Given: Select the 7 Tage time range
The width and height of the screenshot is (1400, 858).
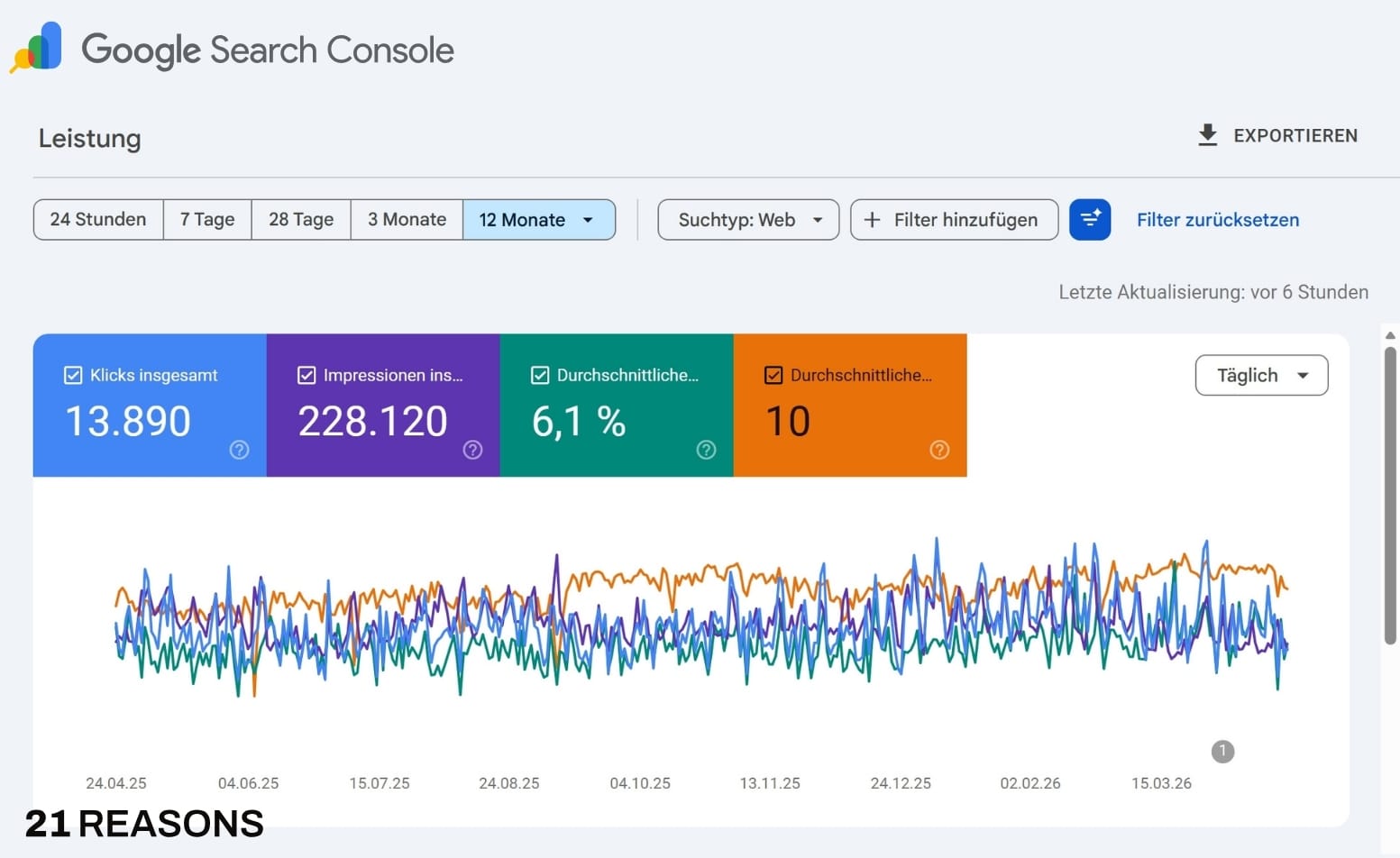Looking at the screenshot, I should (x=207, y=220).
